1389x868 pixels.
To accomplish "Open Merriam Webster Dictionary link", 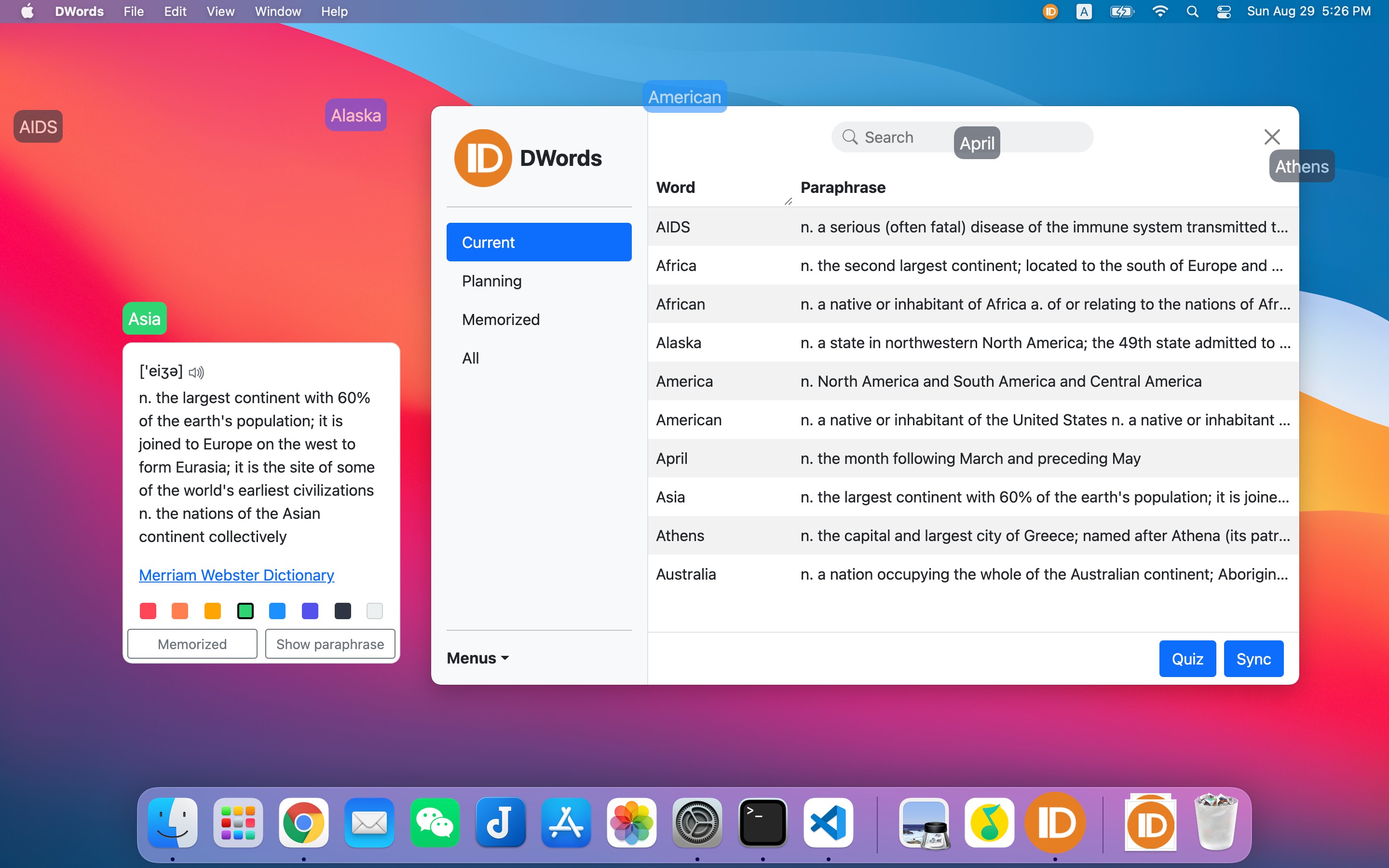I will [236, 575].
